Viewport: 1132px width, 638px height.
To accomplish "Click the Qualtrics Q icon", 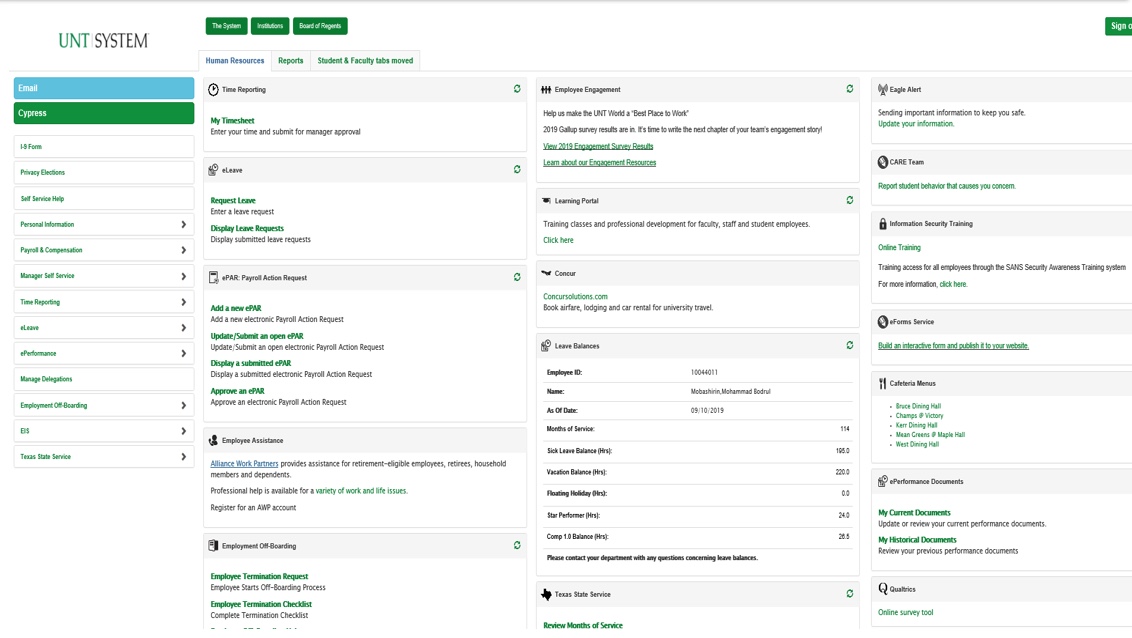I will pyautogui.click(x=882, y=589).
